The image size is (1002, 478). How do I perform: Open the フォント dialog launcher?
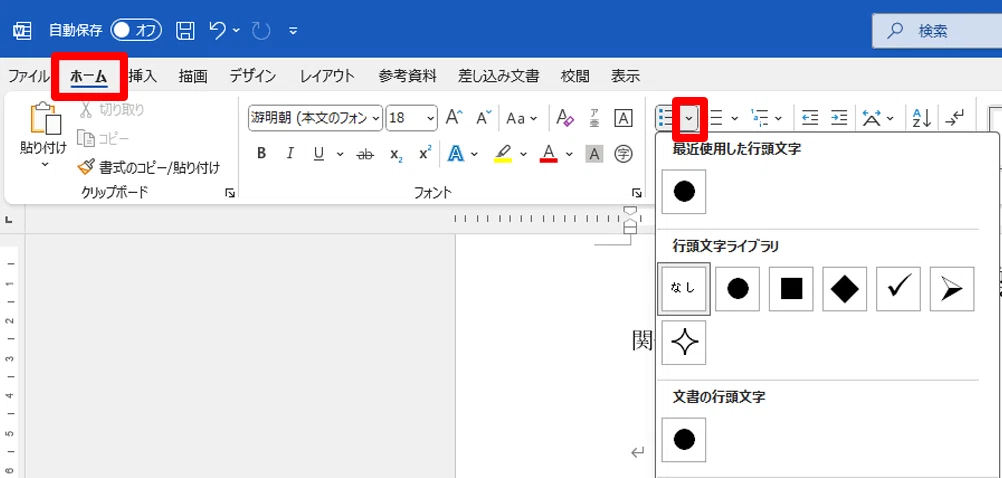636,193
